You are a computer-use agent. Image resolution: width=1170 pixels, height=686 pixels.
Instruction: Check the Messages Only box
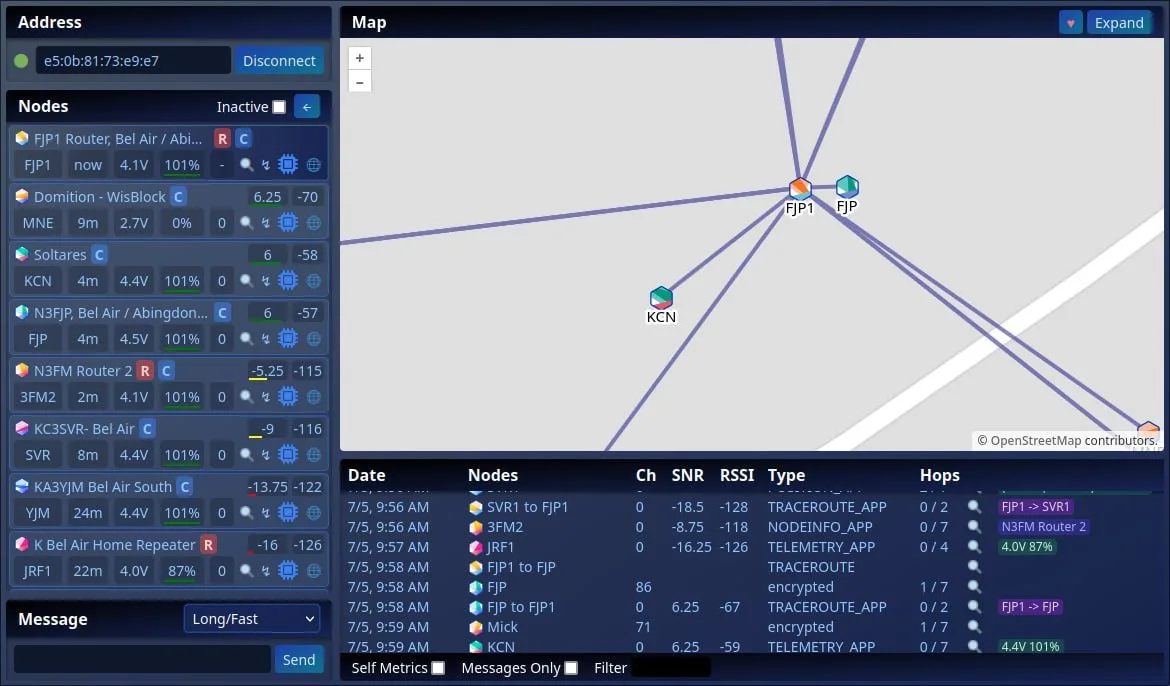pos(572,668)
